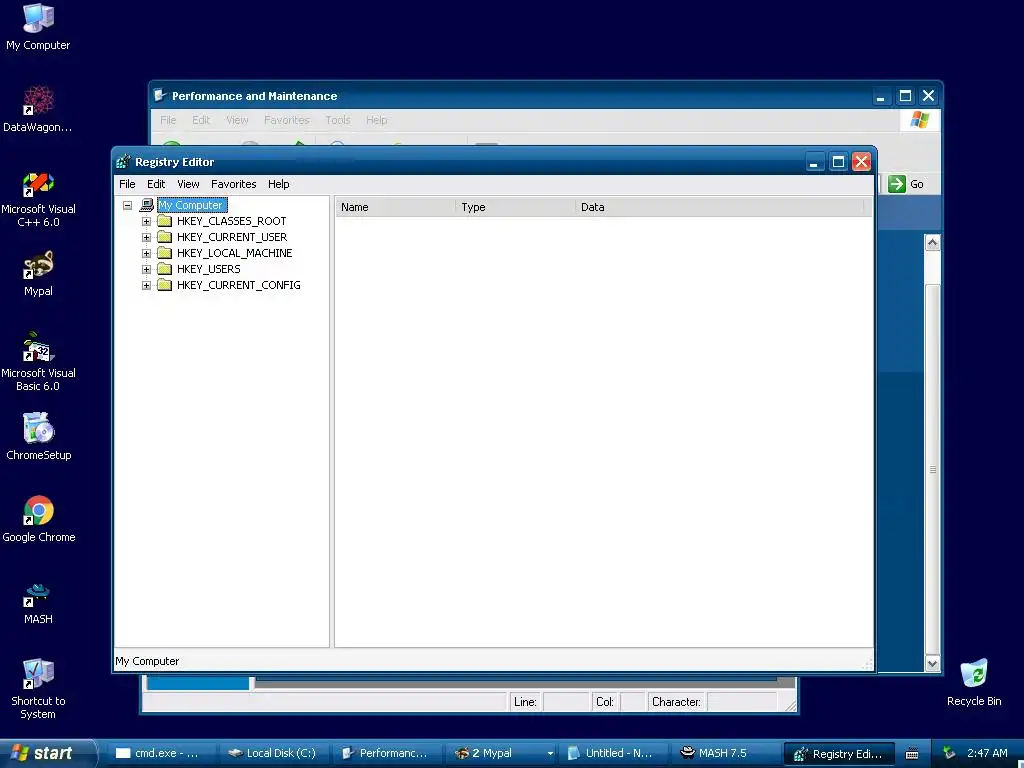Click the HKEY_LOCAL_MACHINE folder icon
Screen dimensions: 1024x768
click(165, 253)
